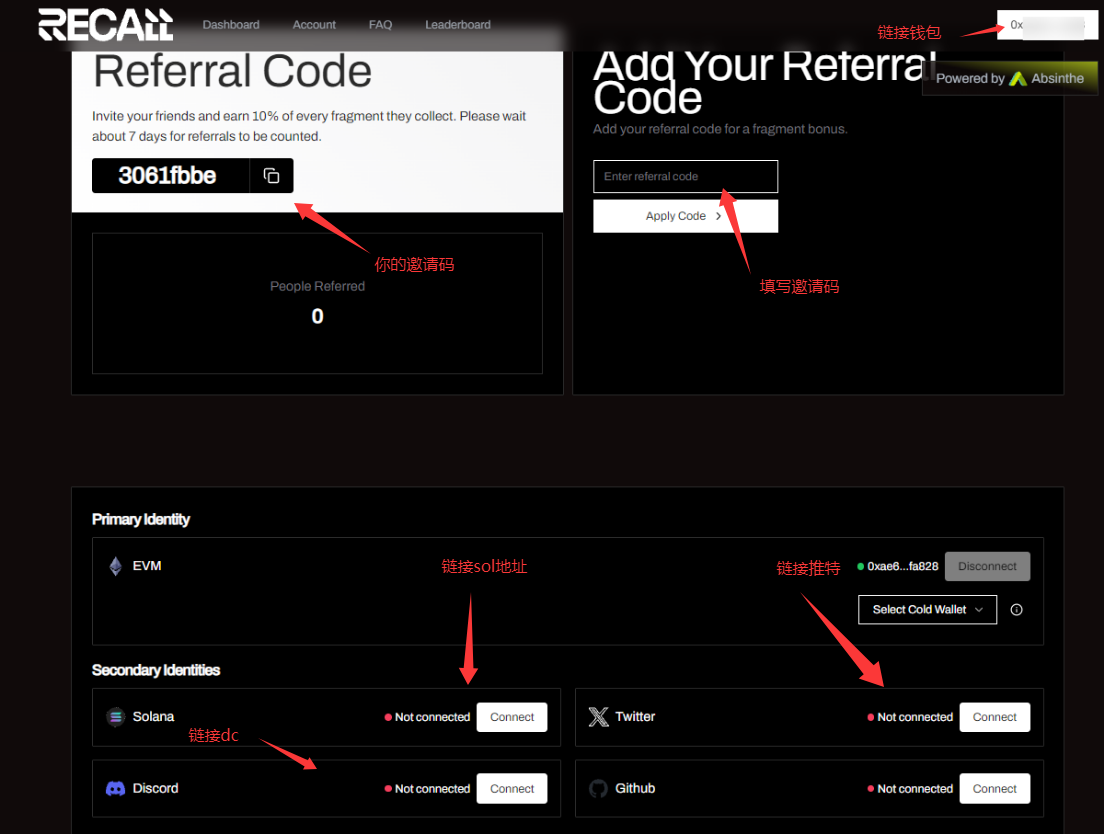Disconnect the EVM wallet

click(x=987, y=566)
